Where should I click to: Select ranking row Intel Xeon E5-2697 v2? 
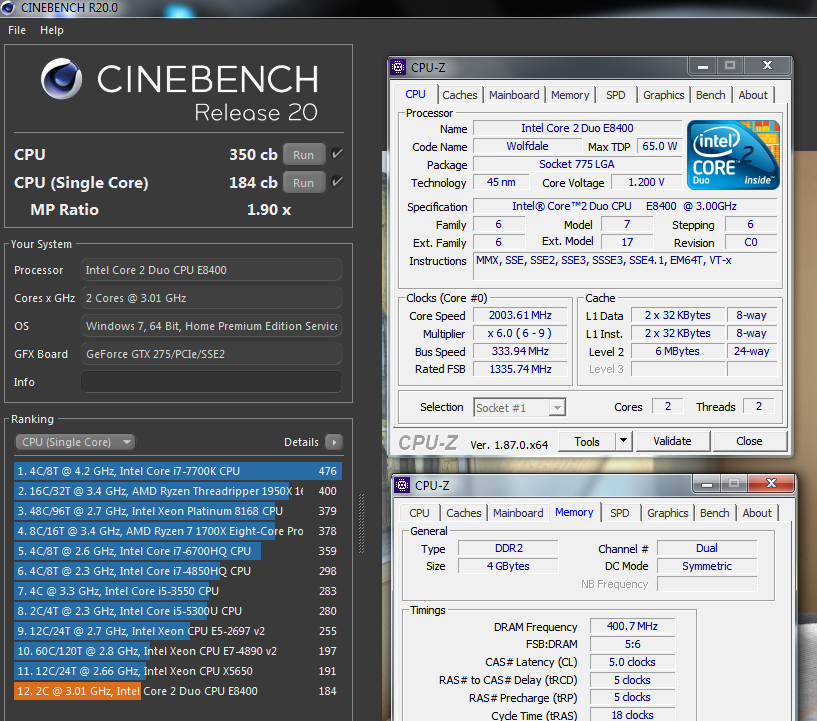pos(178,631)
